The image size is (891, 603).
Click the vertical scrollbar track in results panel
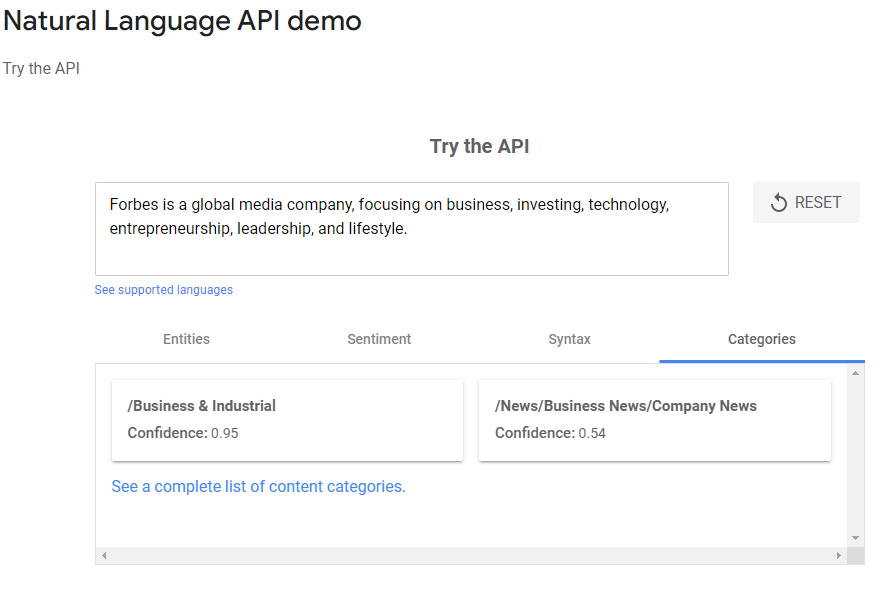pos(855,455)
